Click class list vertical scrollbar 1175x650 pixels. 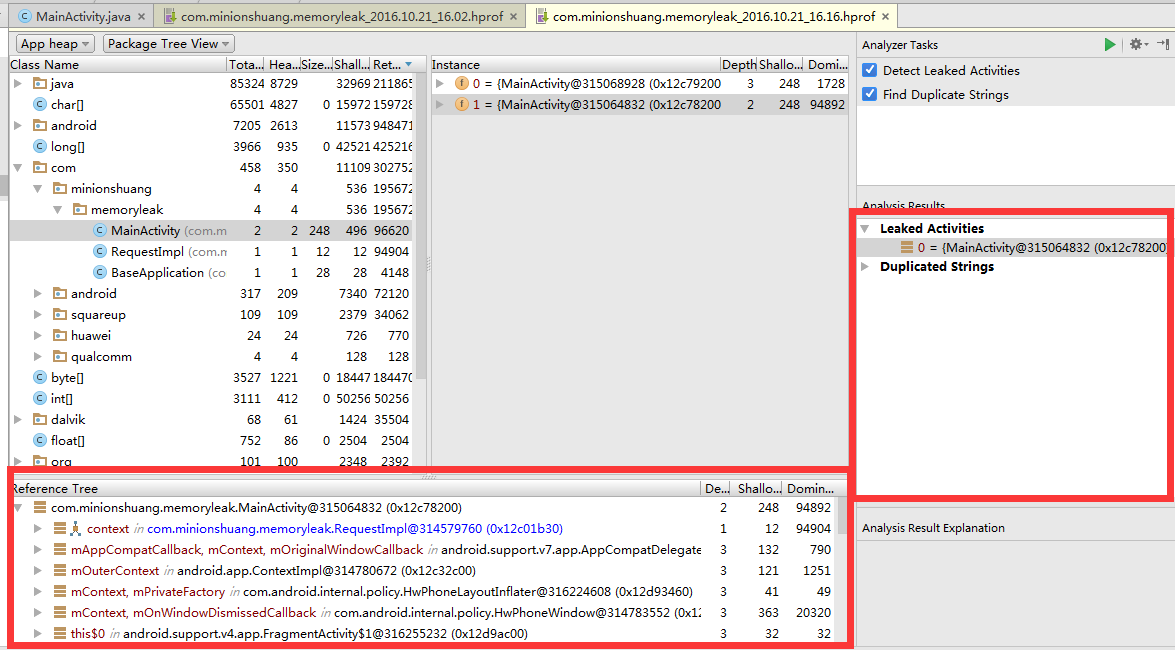tap(421, 225)
